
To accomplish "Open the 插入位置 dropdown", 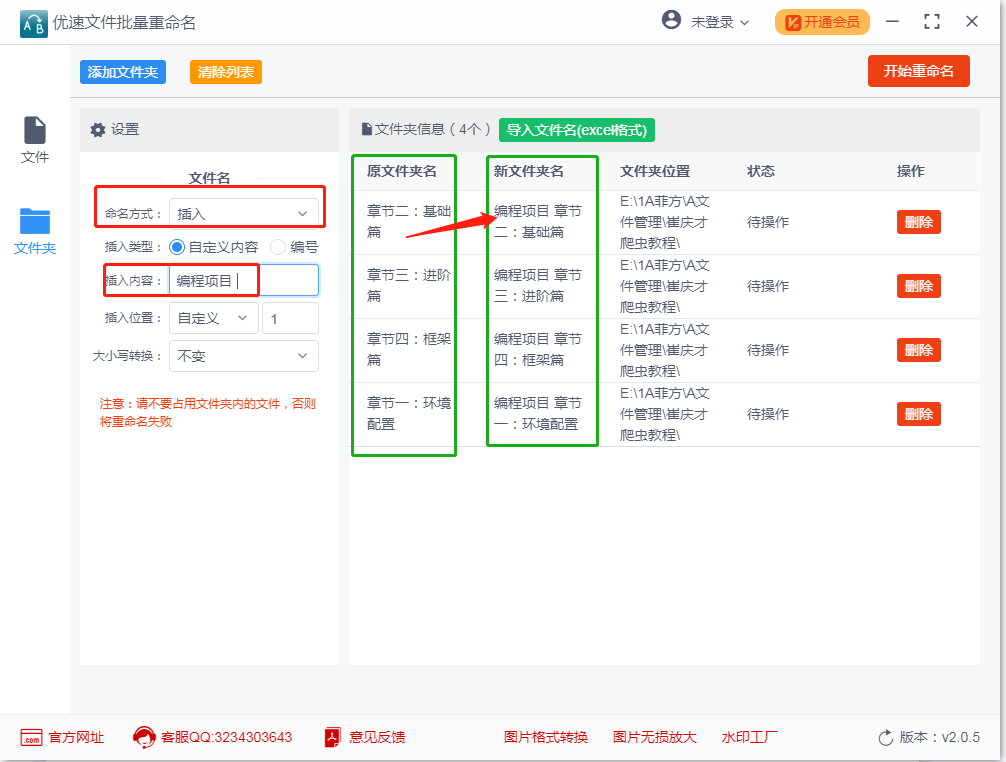I will pos(213,318).
